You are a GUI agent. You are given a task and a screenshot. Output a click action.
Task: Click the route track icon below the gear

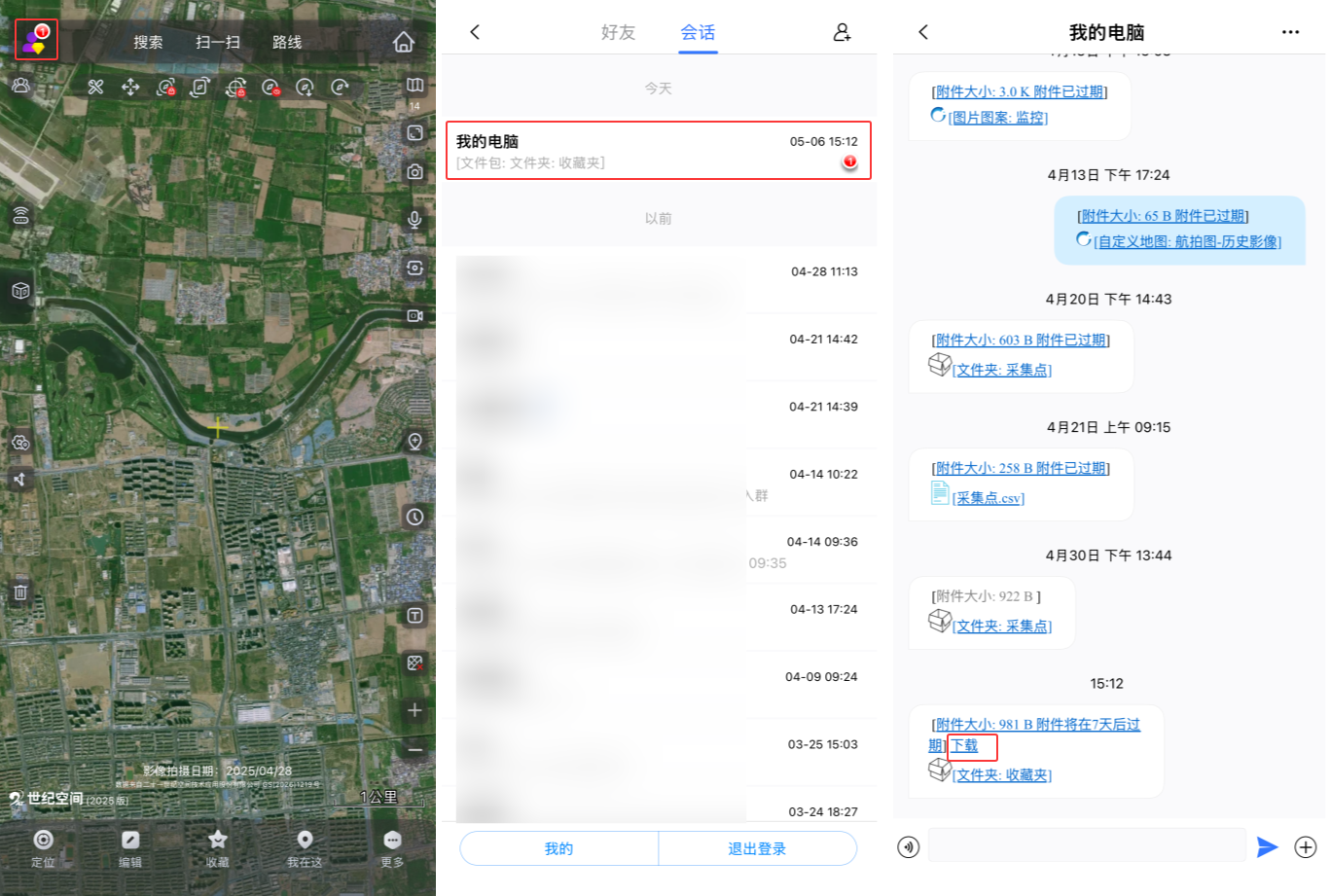(20, 479)
